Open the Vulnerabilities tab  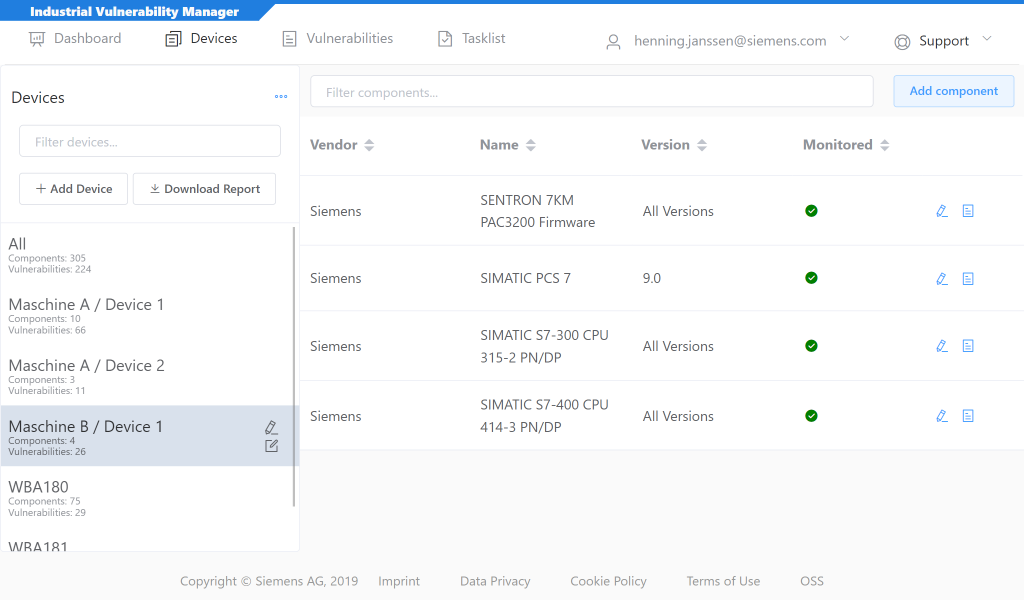(x=338, y=39)
